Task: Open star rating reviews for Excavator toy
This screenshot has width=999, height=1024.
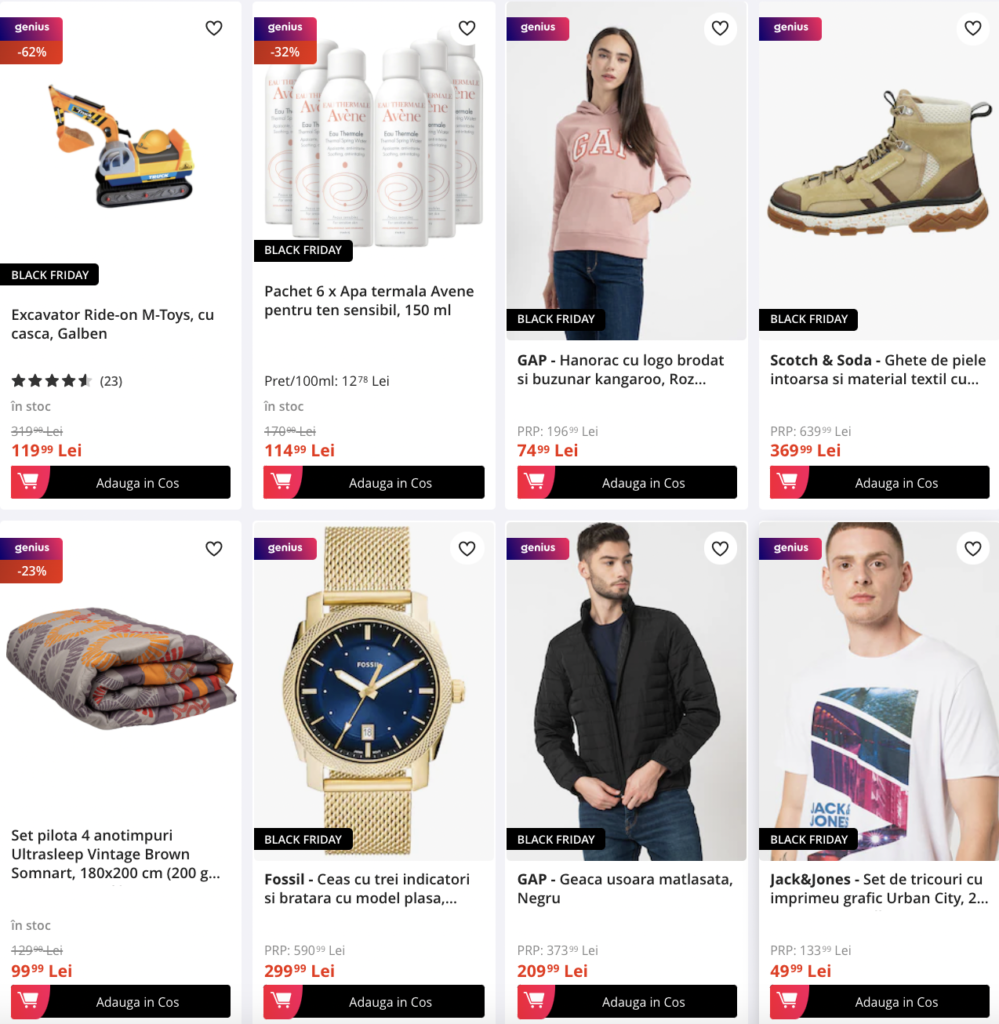Action: pos(67,381)
